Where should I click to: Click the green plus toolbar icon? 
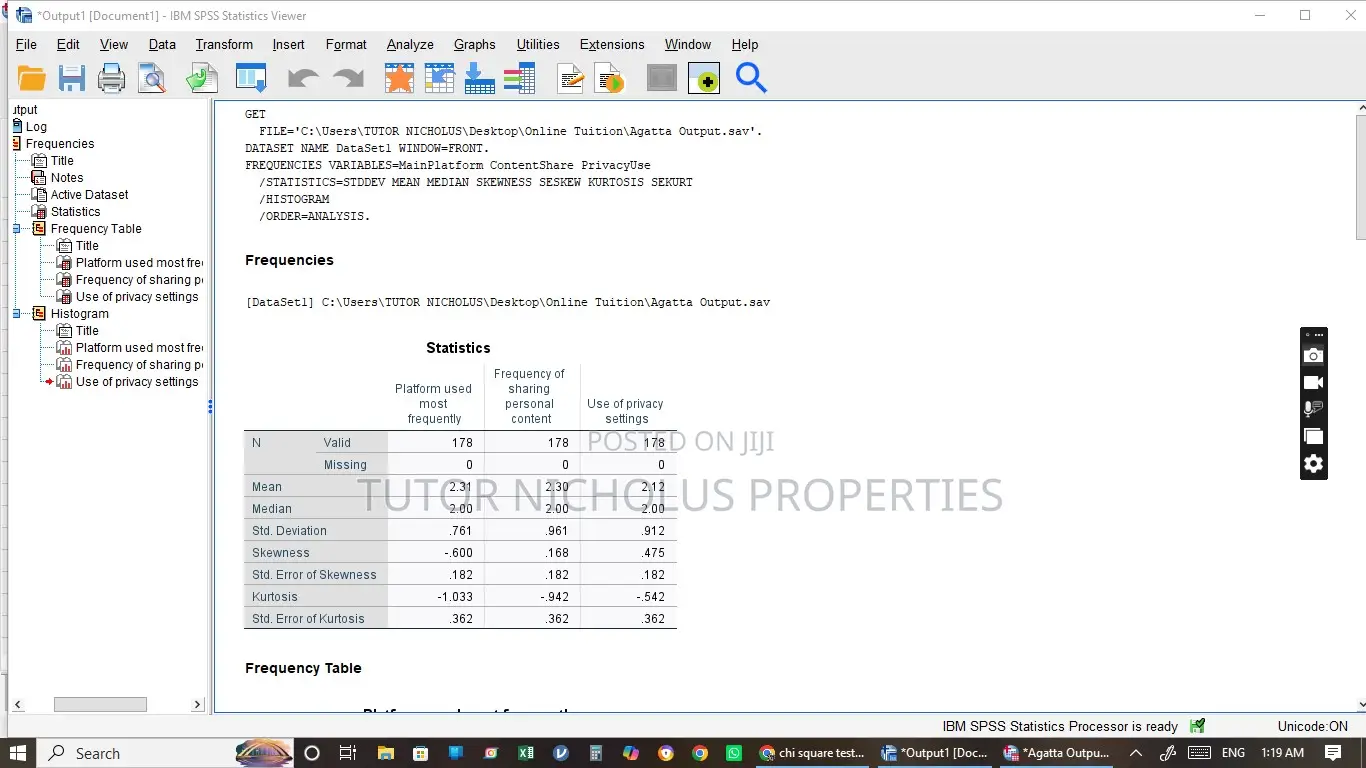(704, 78)
